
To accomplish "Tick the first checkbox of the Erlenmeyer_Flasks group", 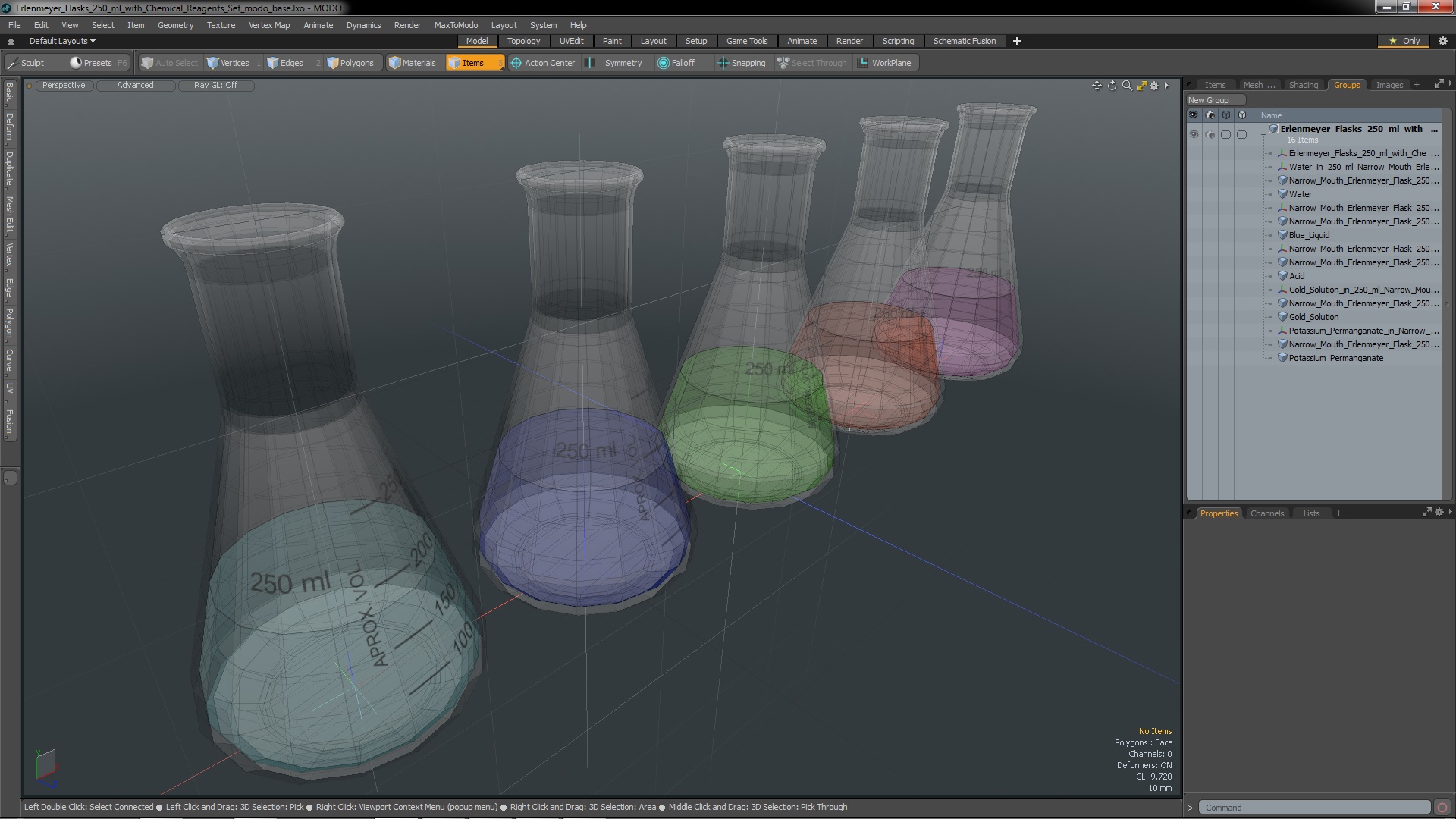I will point(1225,134).
